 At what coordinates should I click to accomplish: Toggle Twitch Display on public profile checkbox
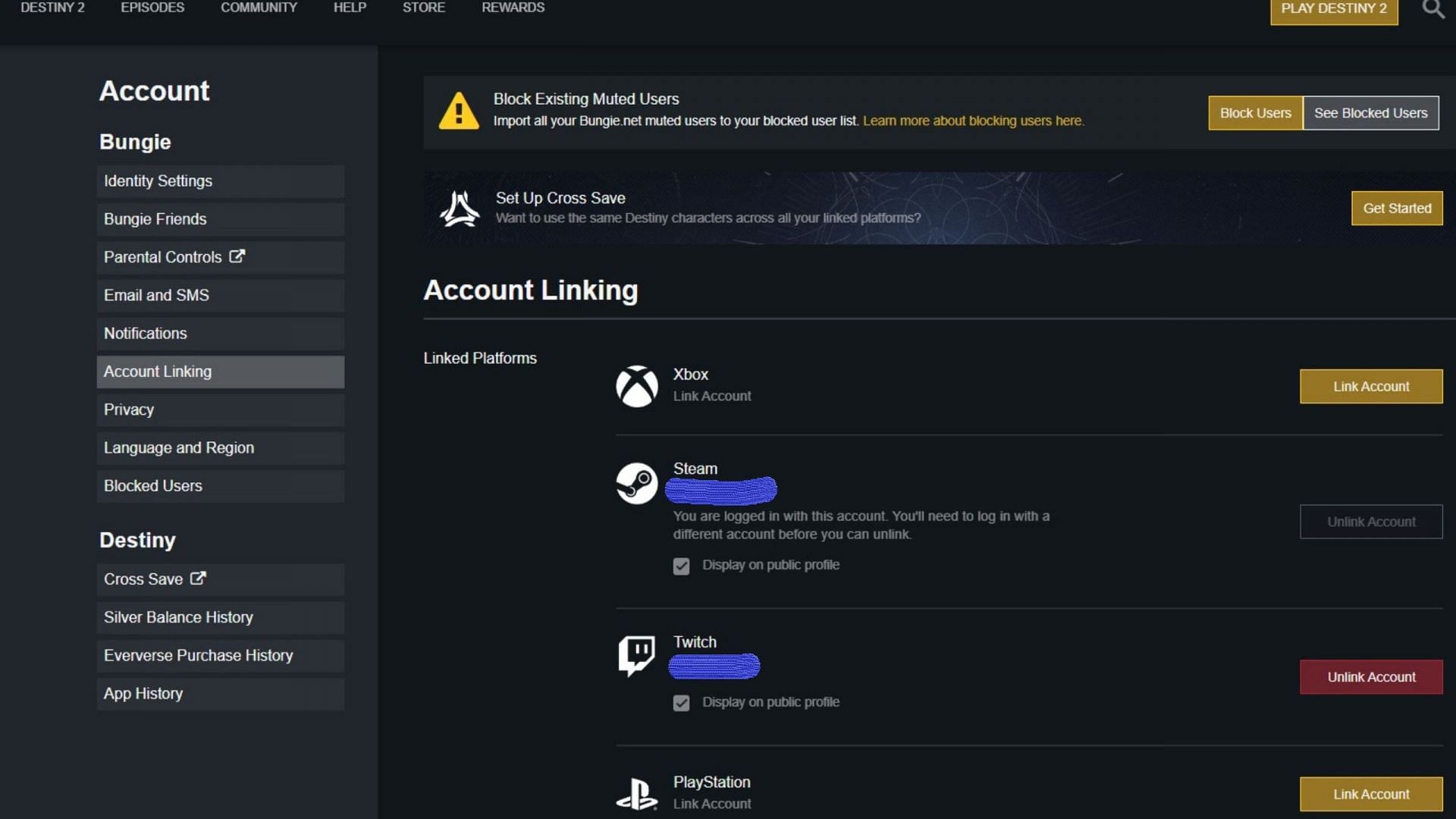pyautogui.click(x=681, y=703)
